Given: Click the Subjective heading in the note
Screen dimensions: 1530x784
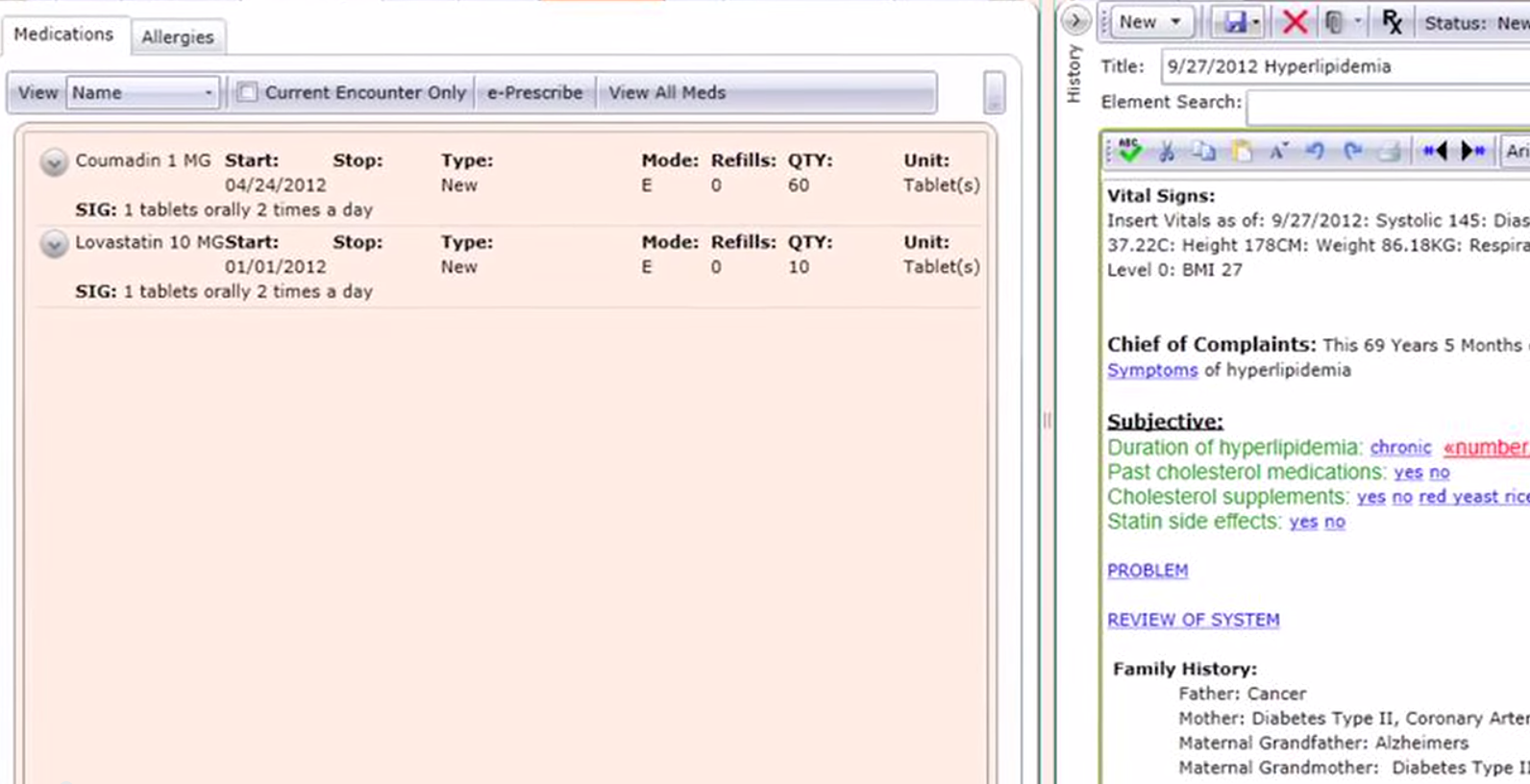Looking at the screenshot, I should coord(1165,422).
